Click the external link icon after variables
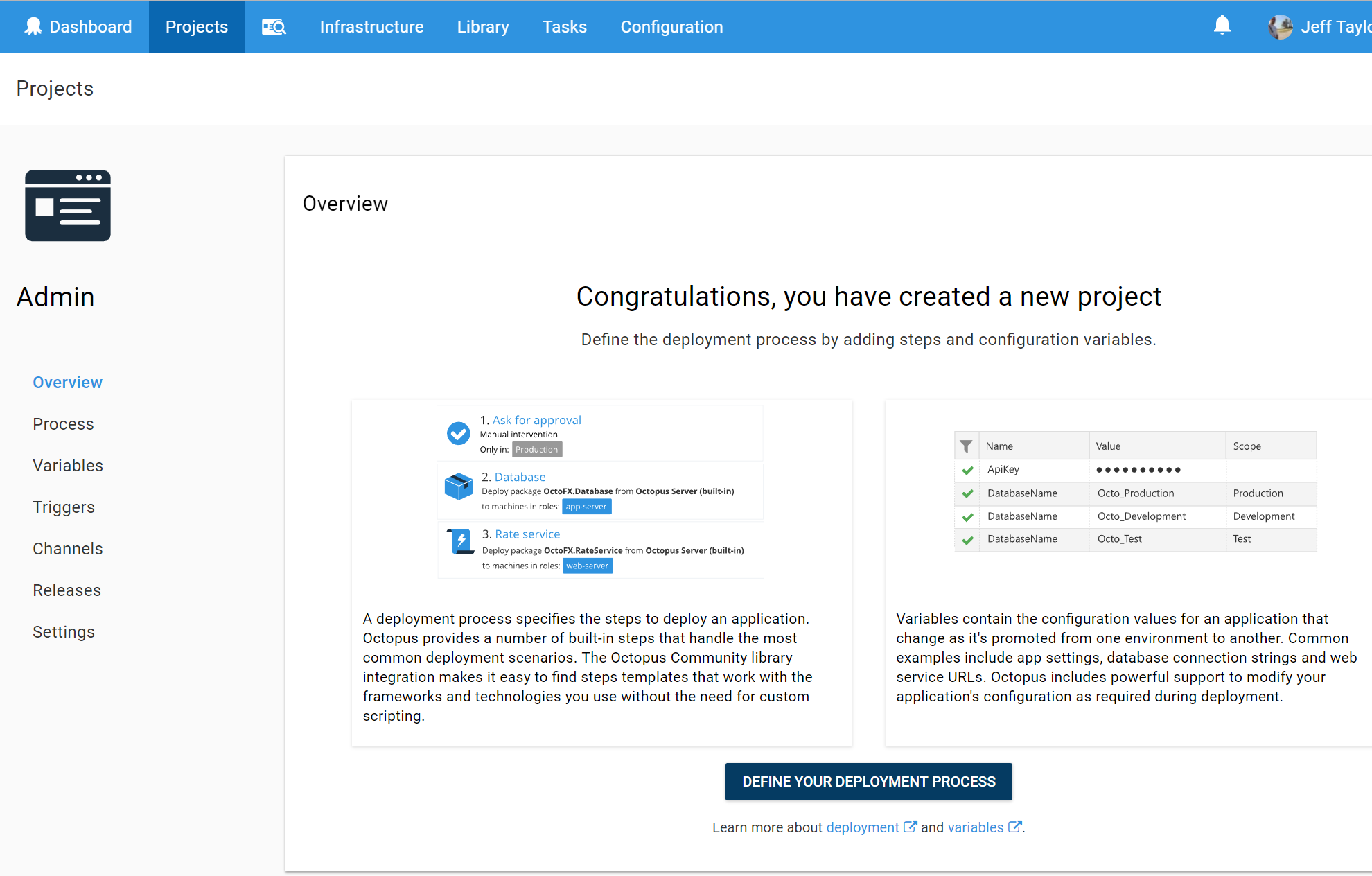Screen dimensions: 1372x876 click(x=1014, y=827)
